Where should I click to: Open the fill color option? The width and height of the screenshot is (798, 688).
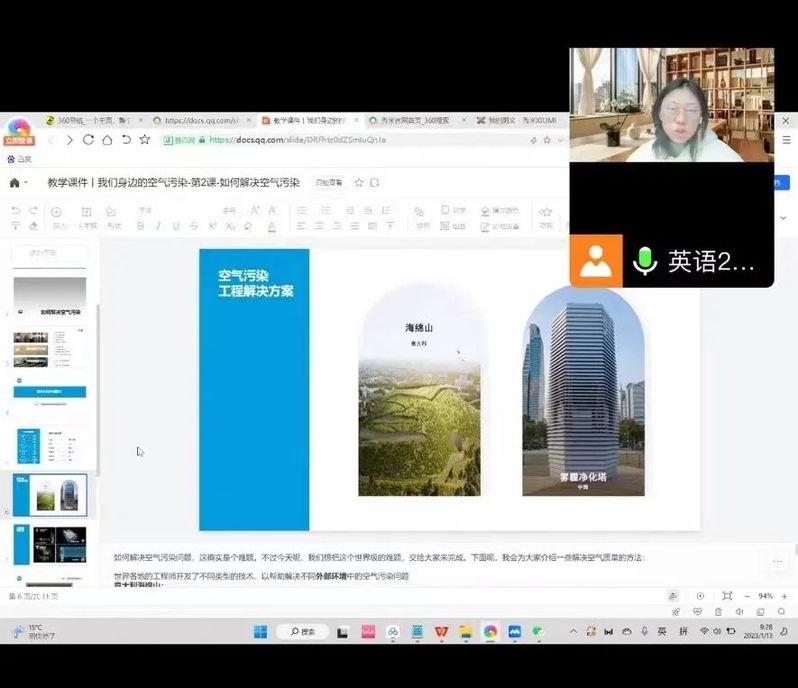500,211
